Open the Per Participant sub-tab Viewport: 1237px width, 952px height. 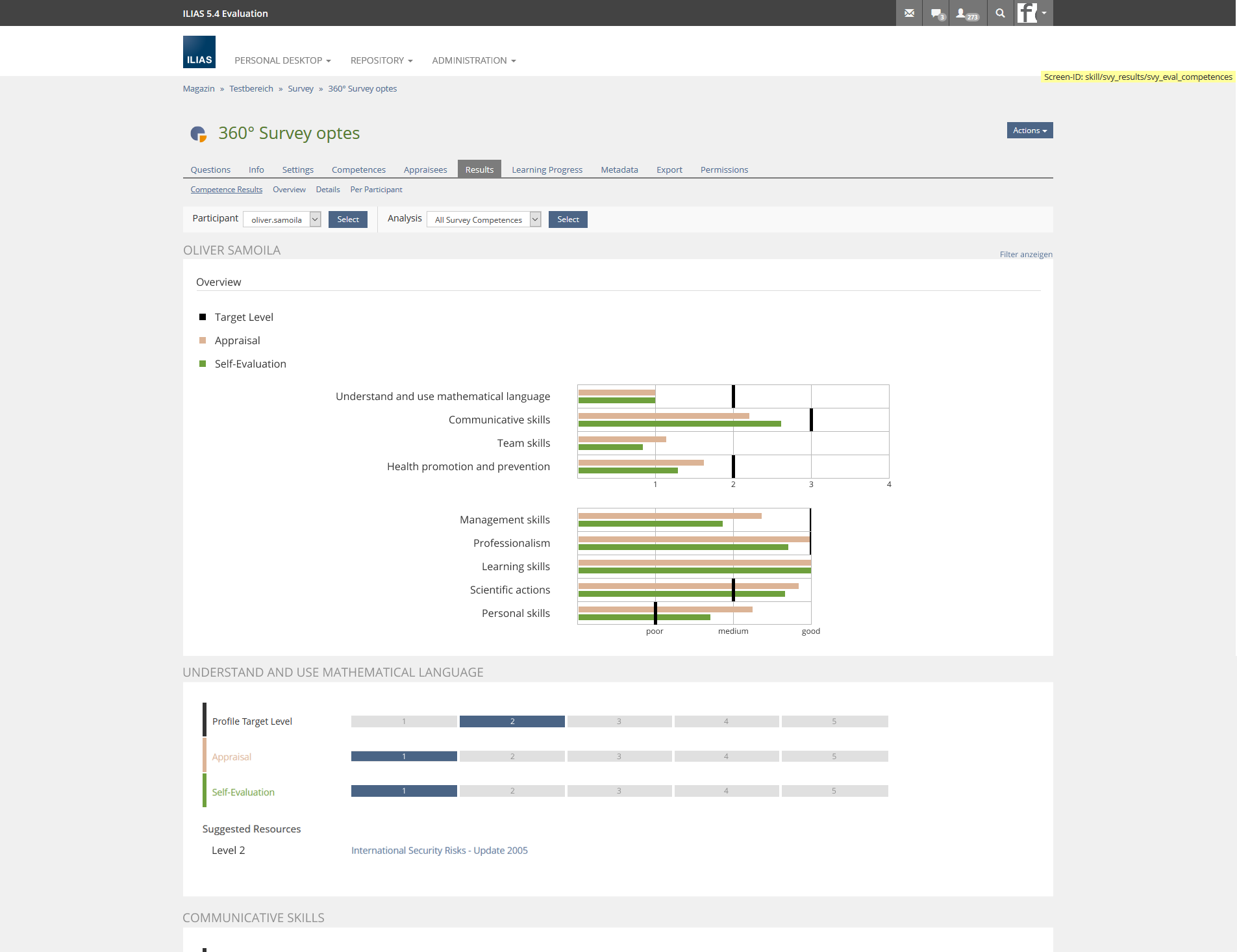click(x=376, y=190)
